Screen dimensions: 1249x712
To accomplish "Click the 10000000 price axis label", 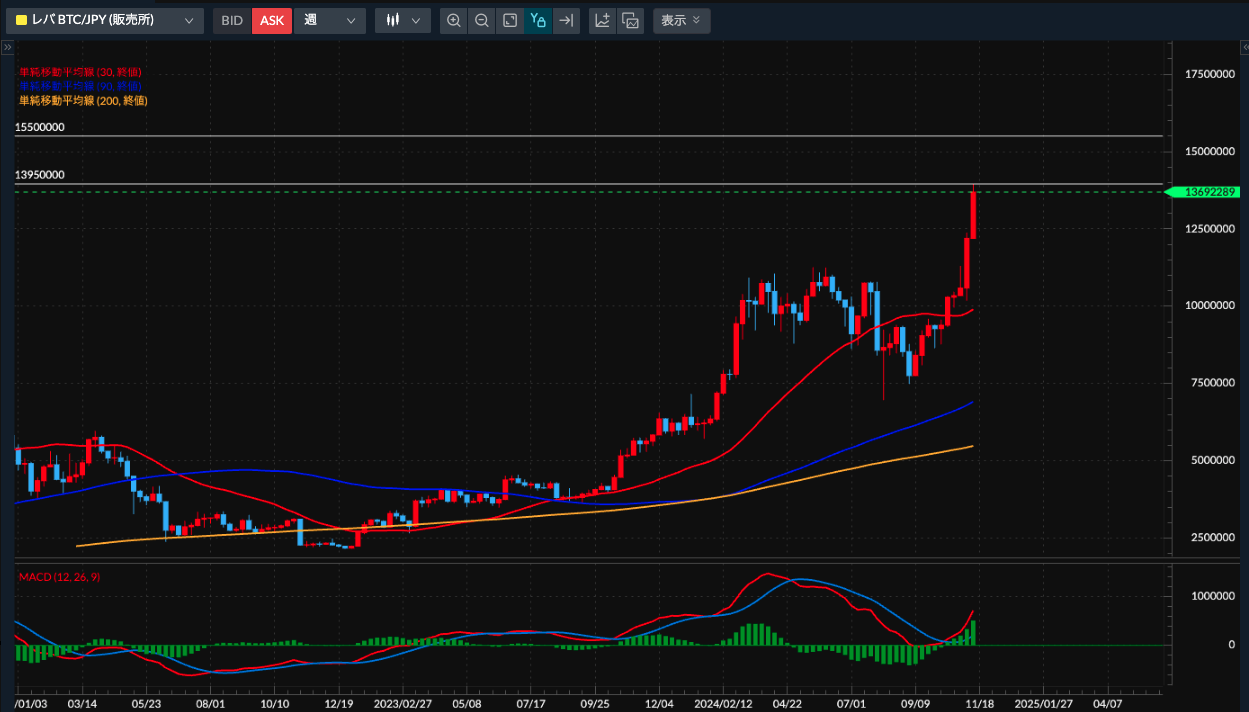I will [1210, 306].
